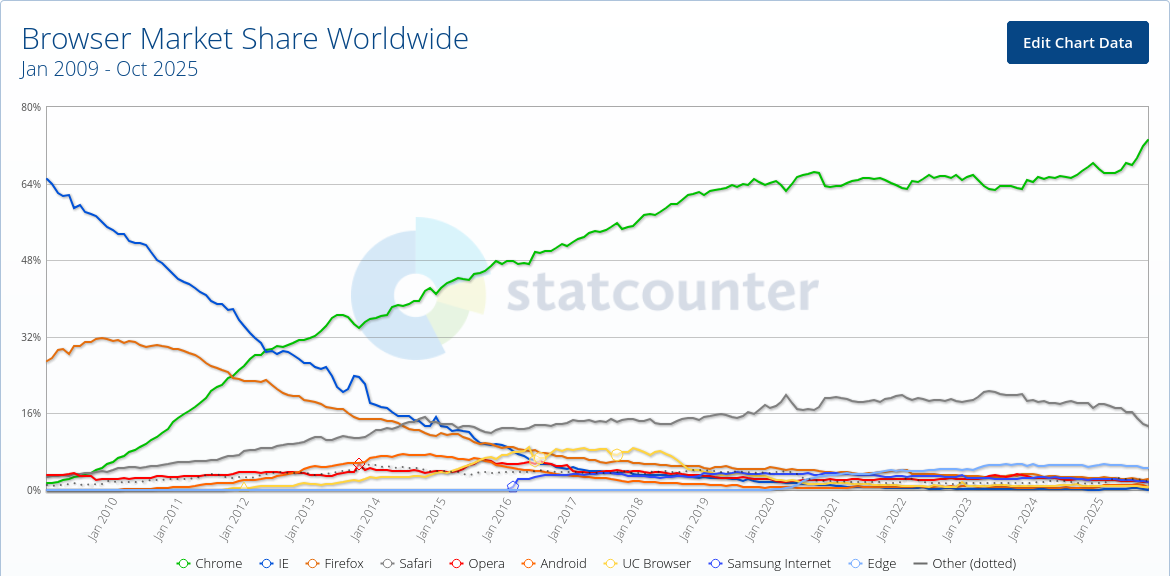Click the 'Browser Market Share Worldwide' title
1170x576 pixels.
pos(245,39)
